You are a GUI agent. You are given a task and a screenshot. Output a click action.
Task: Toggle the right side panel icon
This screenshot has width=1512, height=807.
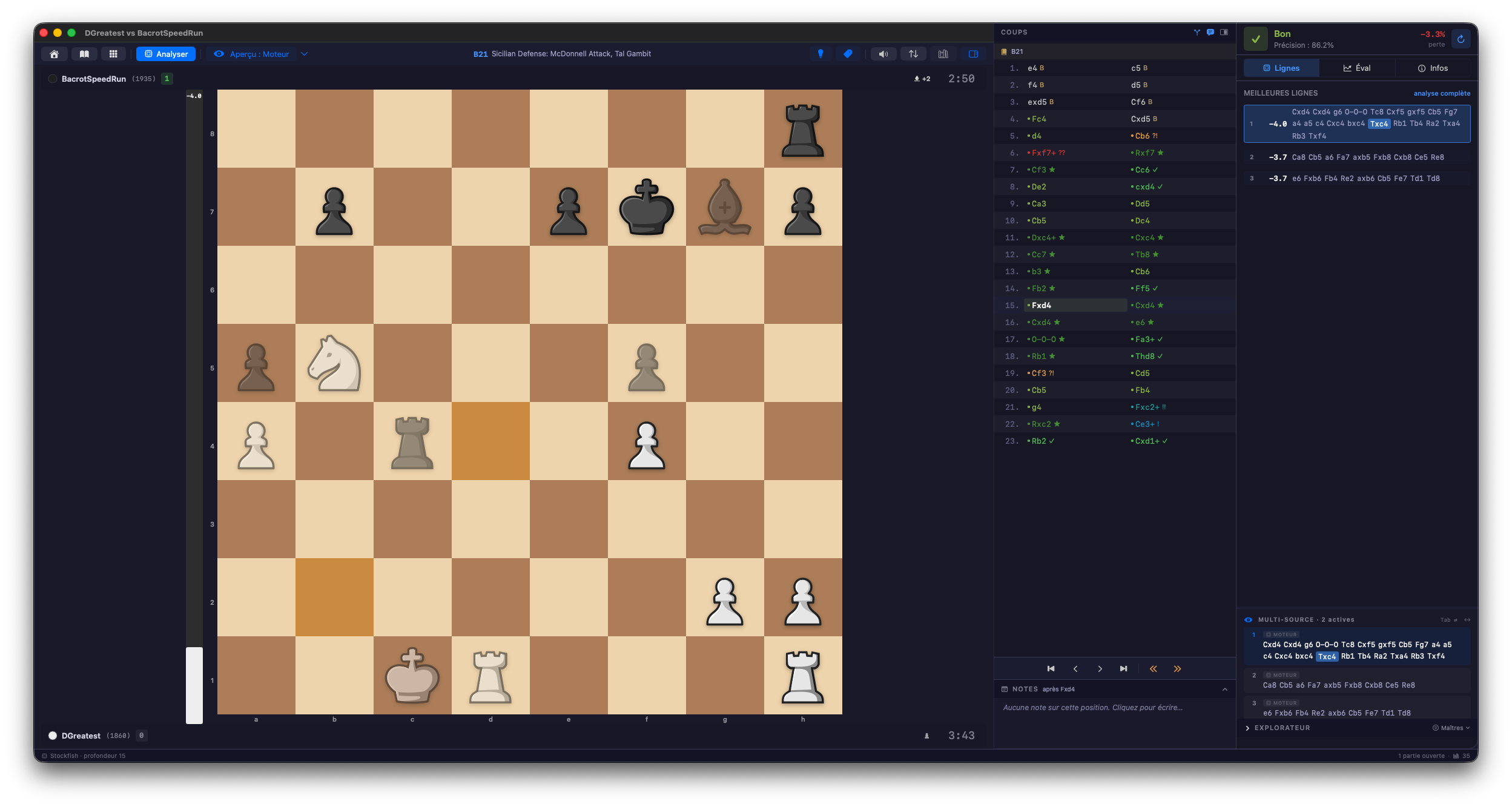click(973, 54)
